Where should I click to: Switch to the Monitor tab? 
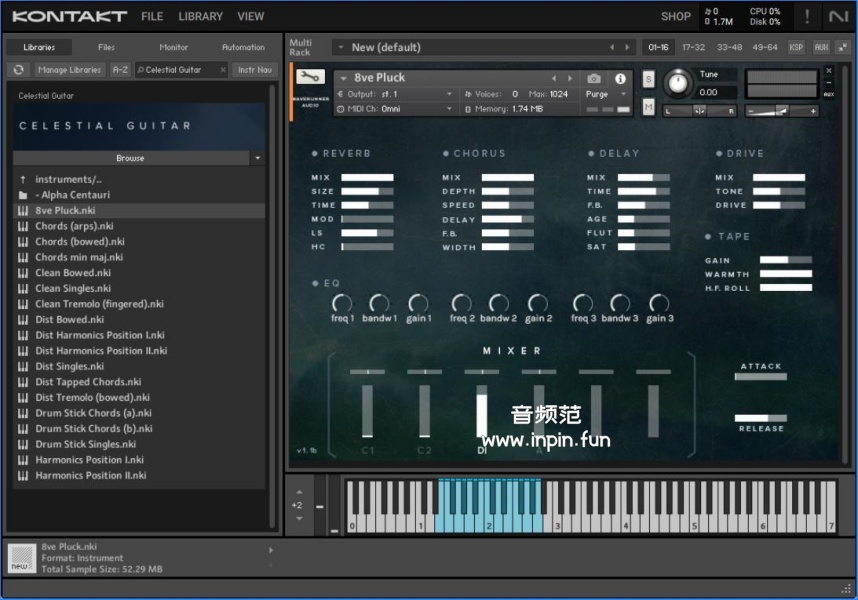pos(174,47)
